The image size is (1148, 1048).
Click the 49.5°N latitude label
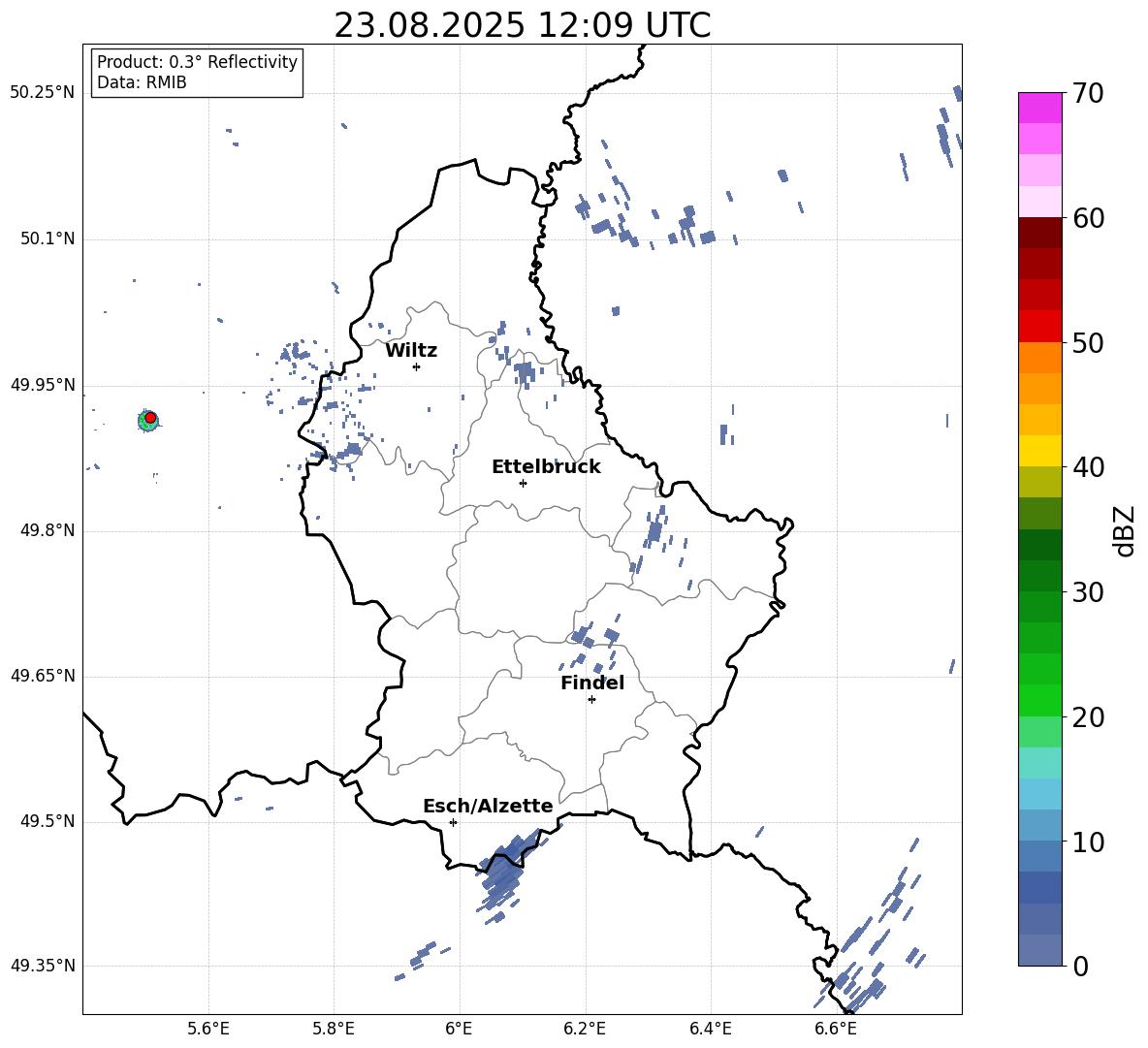pyautogui.click(x=48, y=821)
